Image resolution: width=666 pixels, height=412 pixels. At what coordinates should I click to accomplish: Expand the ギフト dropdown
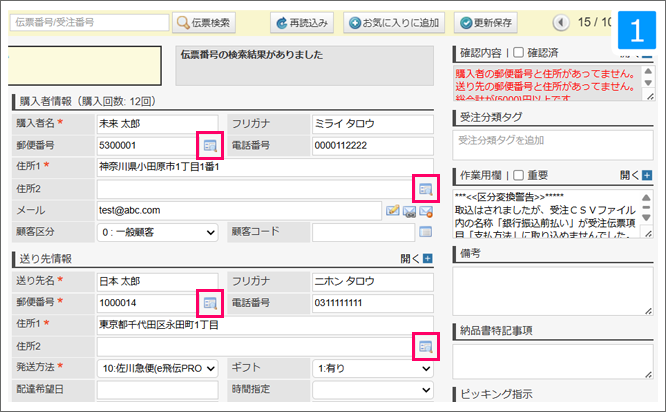point(373,368)
